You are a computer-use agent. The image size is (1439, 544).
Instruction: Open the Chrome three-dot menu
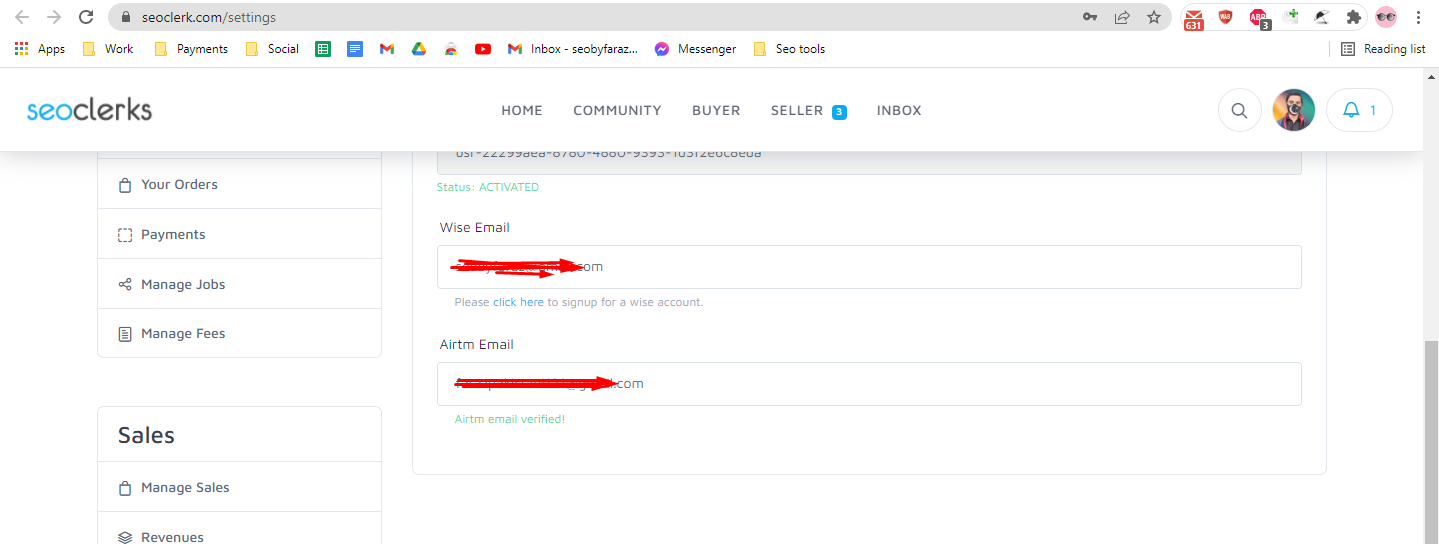(1418, 17)
